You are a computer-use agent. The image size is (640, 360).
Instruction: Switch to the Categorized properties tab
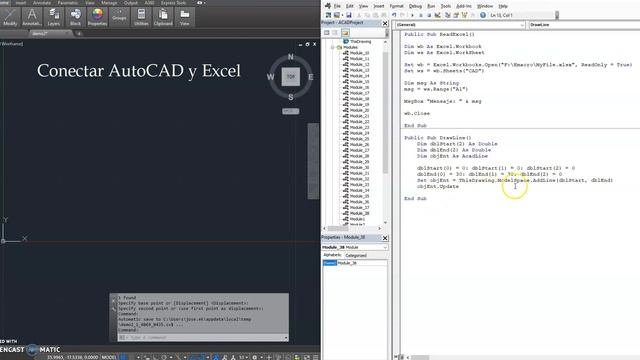[356, 256]
